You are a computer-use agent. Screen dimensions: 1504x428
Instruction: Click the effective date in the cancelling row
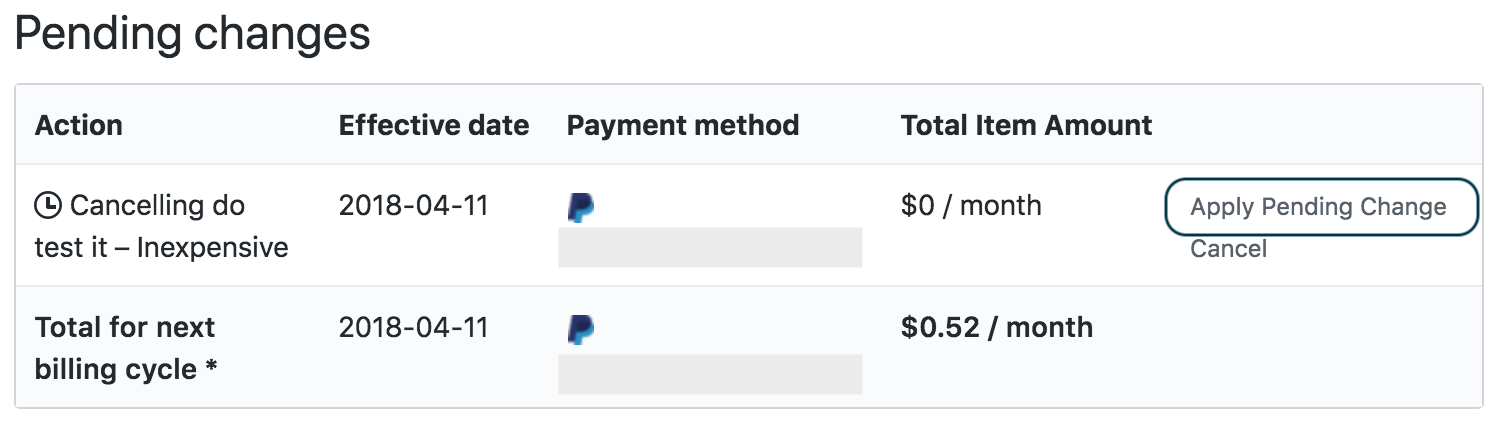coord(413,206)
